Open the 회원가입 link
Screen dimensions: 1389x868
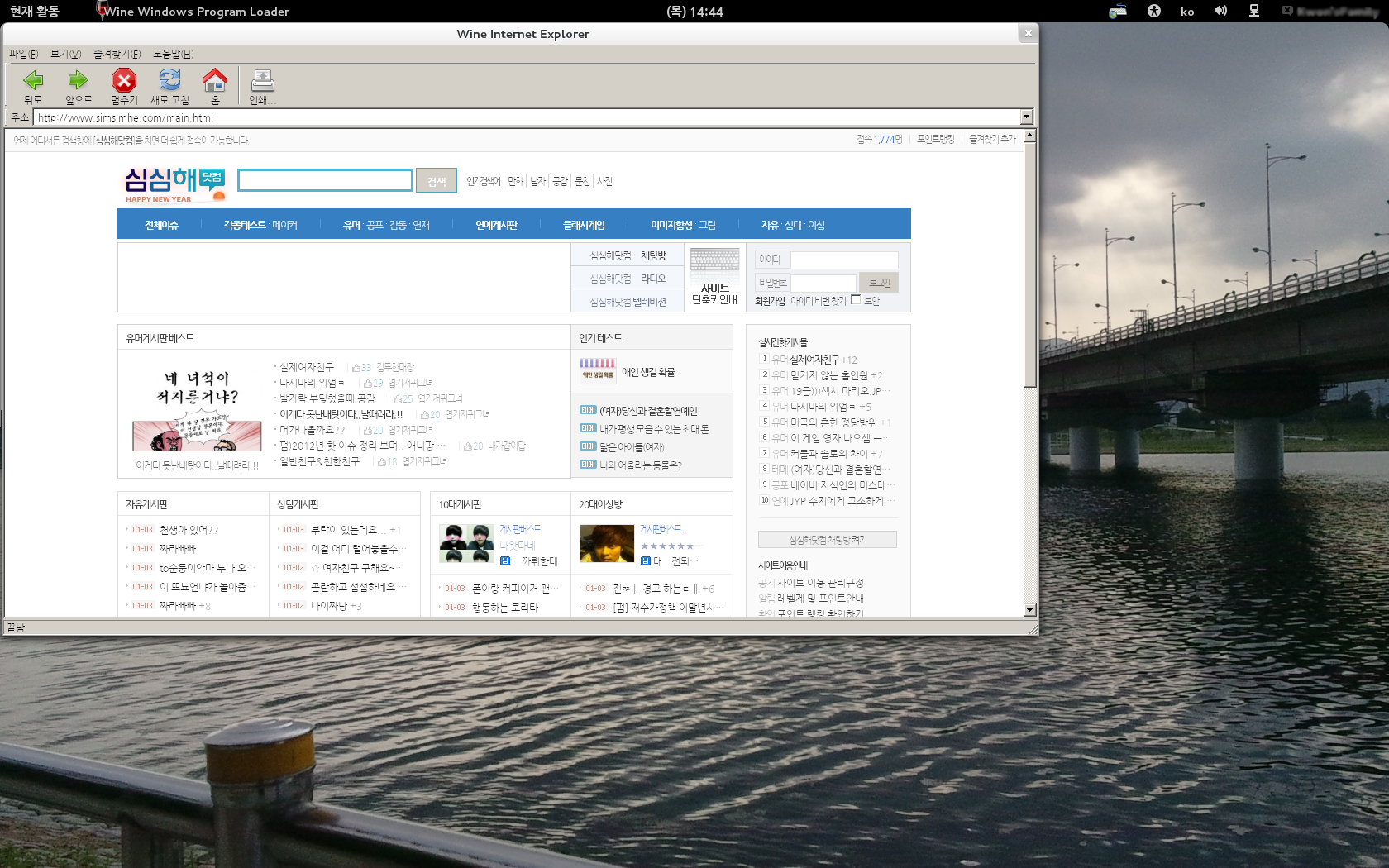[770, 301]
